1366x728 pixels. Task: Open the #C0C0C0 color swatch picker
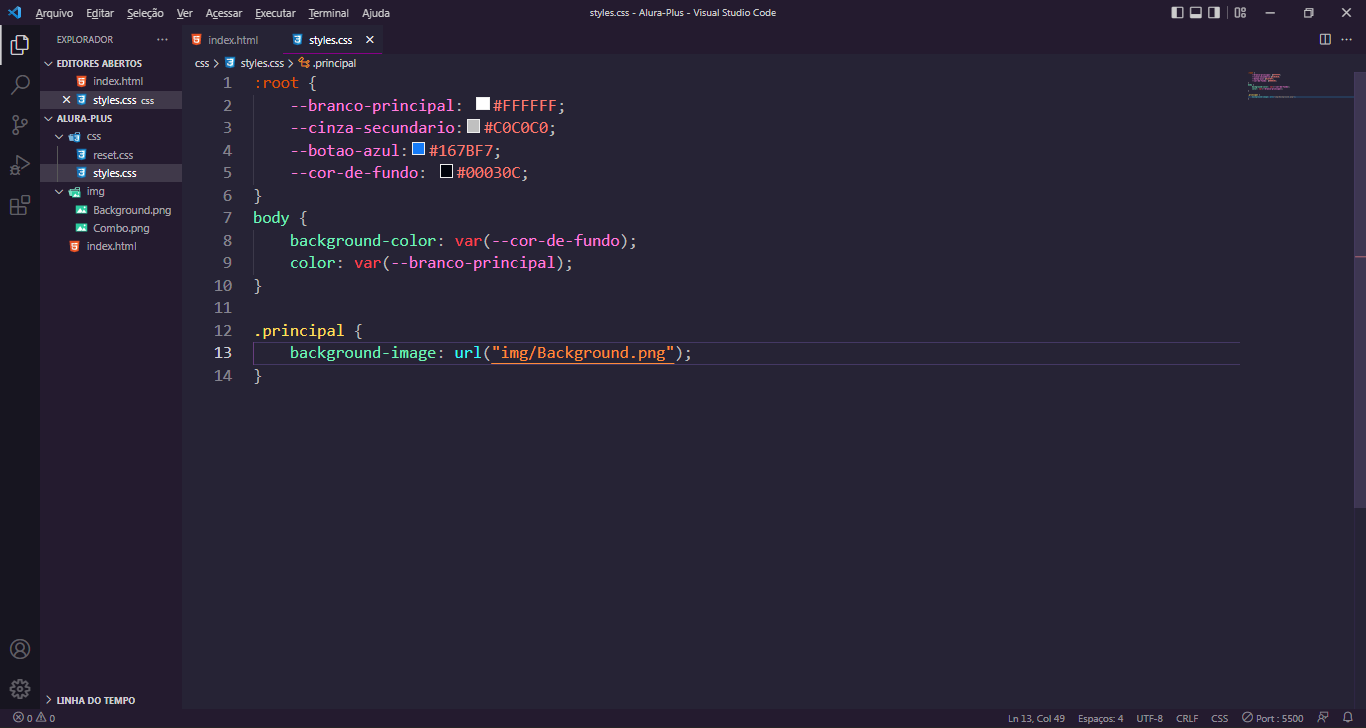474,127
